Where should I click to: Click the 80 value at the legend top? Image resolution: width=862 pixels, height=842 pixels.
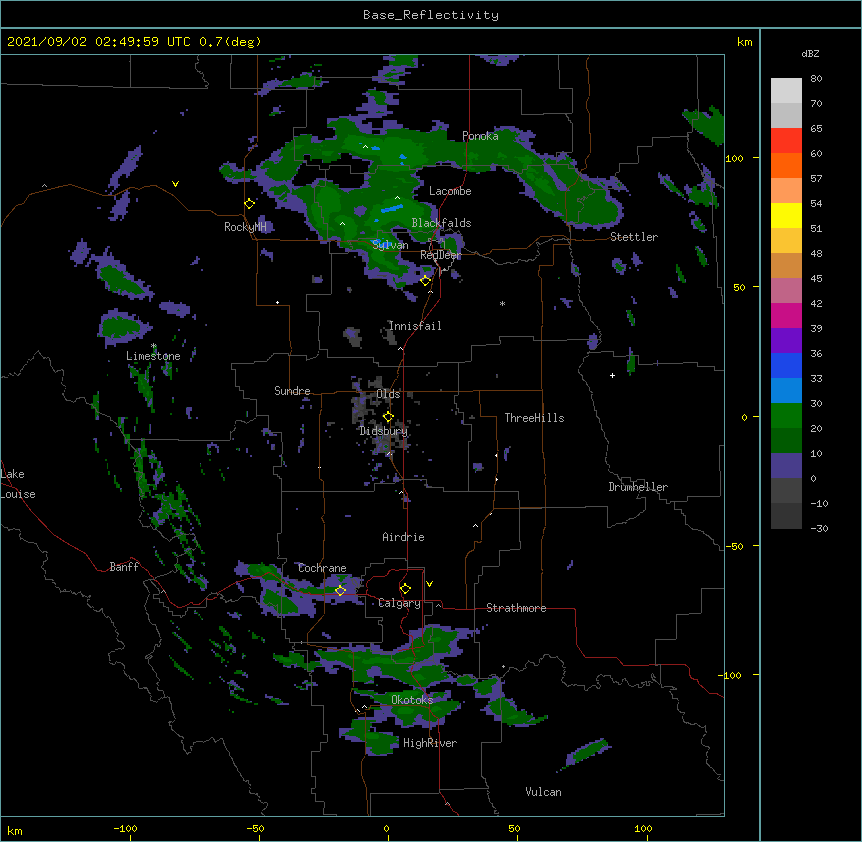(816, 79)
